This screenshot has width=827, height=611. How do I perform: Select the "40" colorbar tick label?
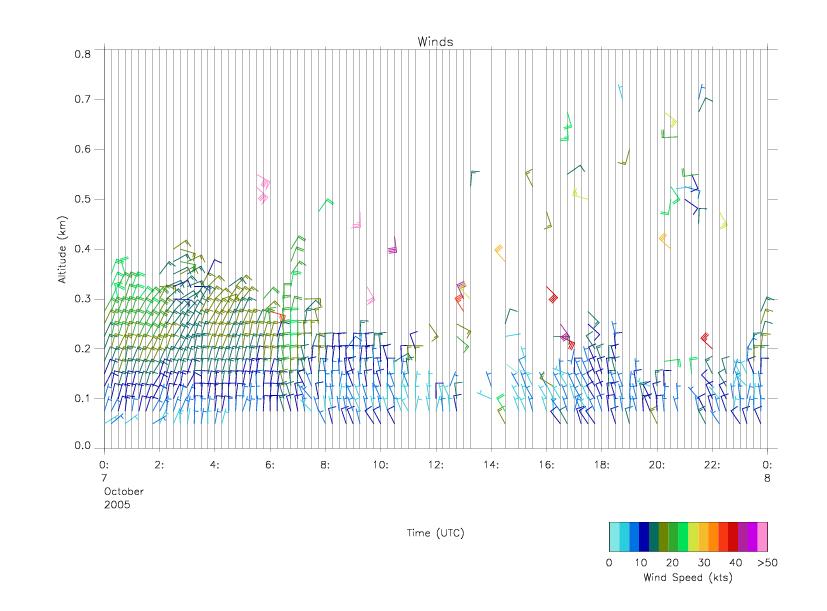(x=736, y=562)
